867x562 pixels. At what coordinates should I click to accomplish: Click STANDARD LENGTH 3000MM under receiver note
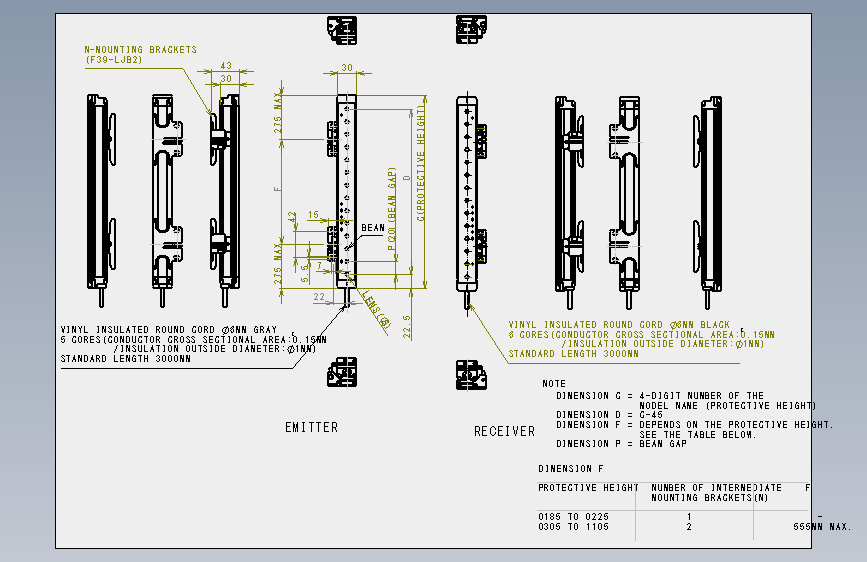[573, 354]
